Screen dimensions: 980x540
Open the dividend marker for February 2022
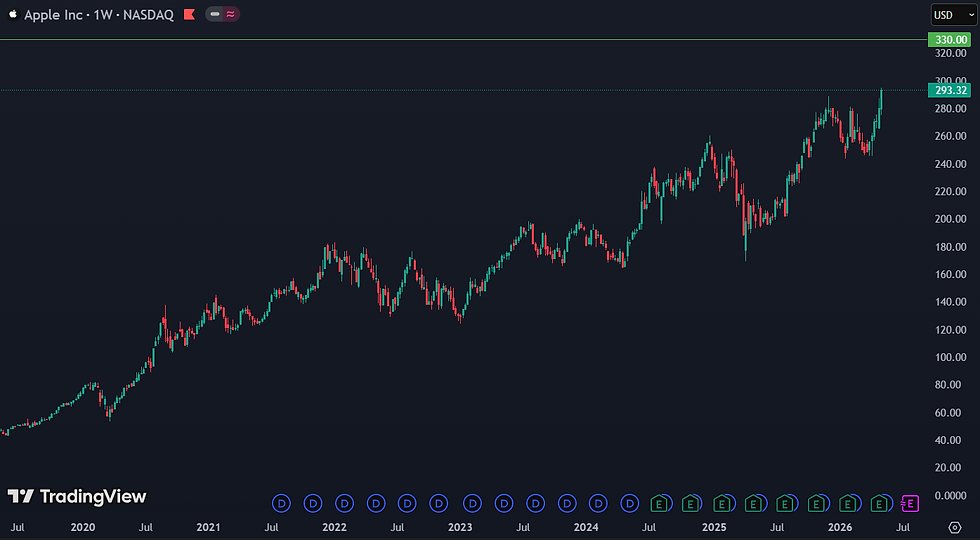click(345, 502)
